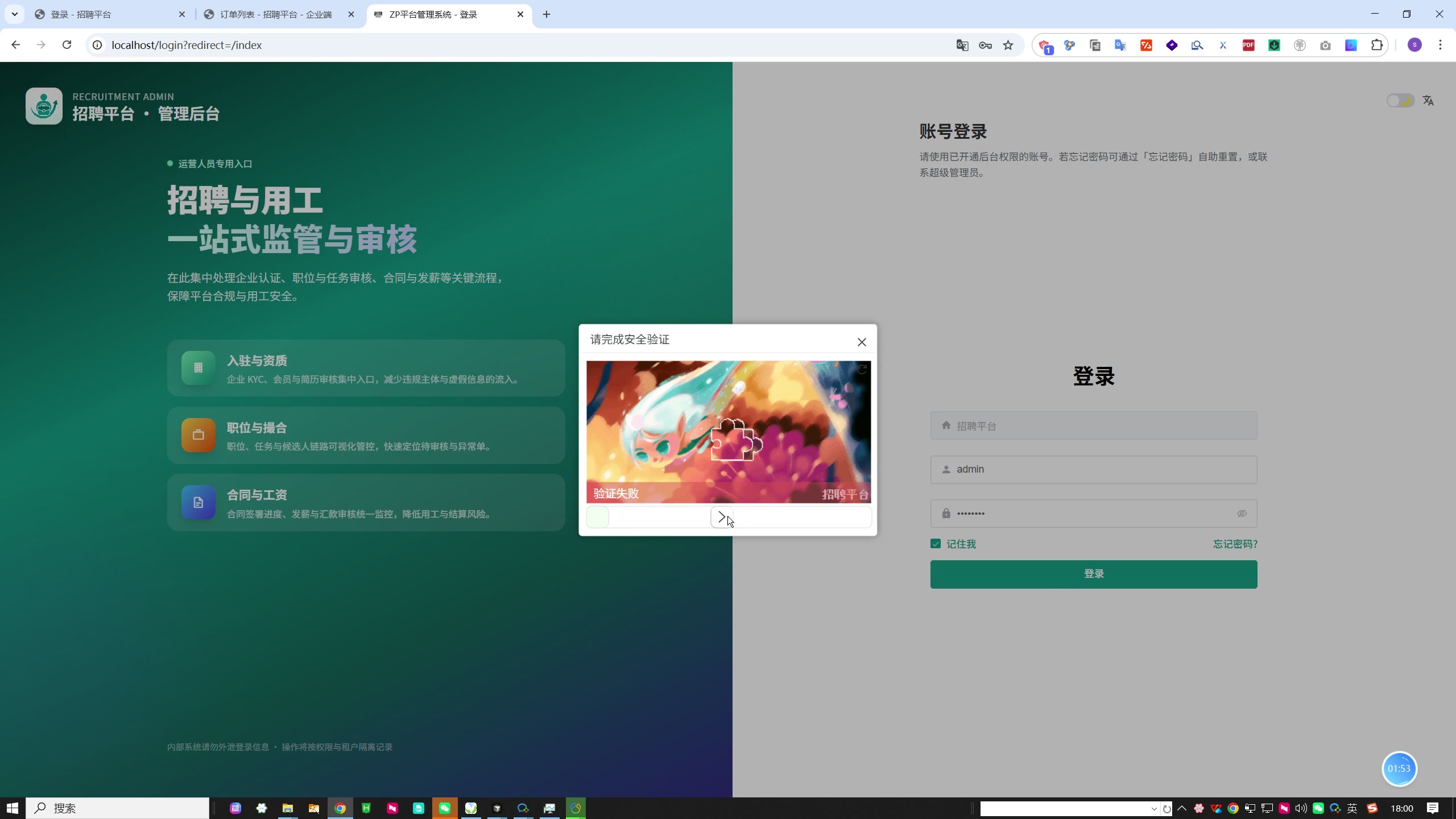Go back to previous page

(x=16, y=45)
